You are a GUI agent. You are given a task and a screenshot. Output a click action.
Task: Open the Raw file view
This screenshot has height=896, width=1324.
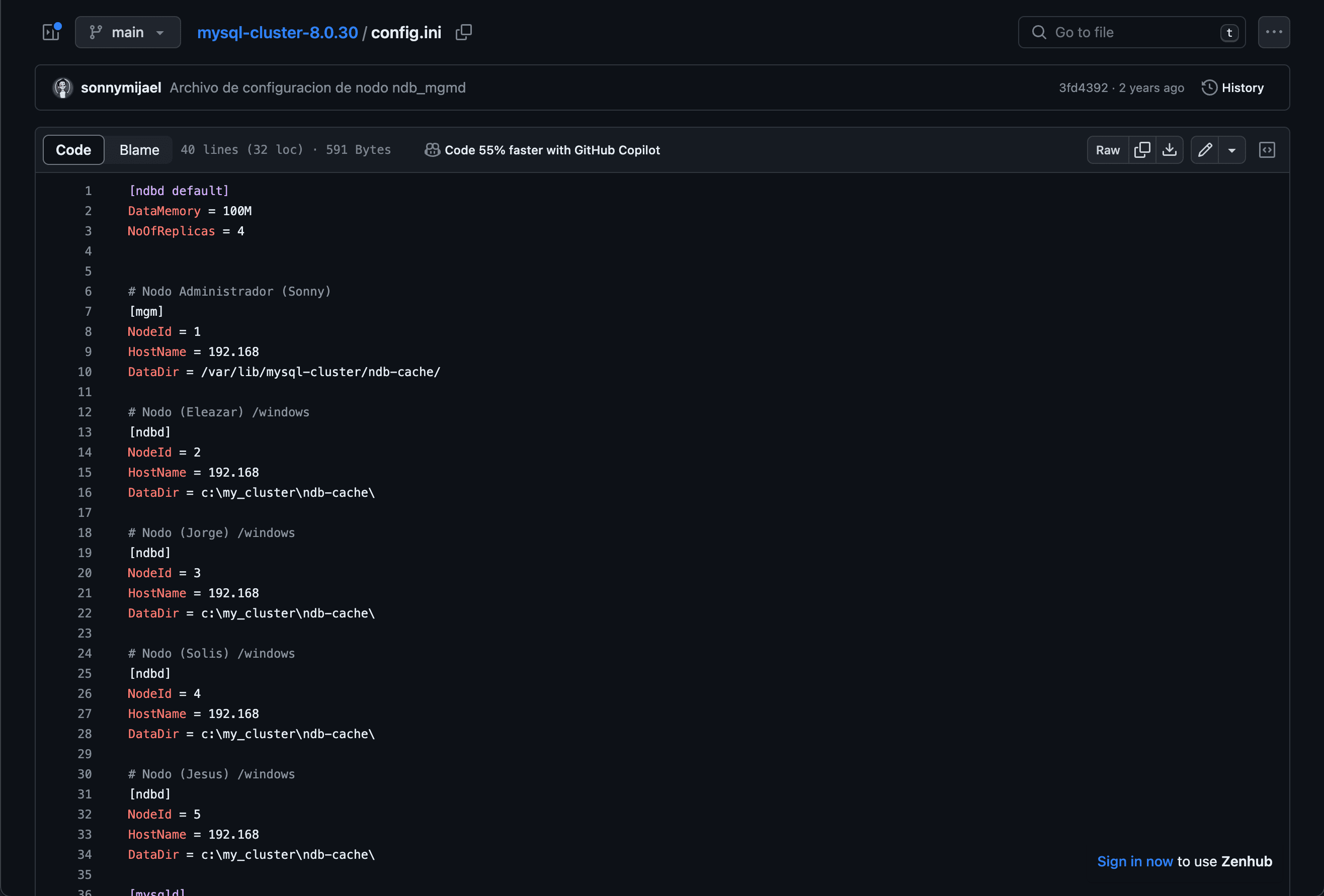(1107, 150)
